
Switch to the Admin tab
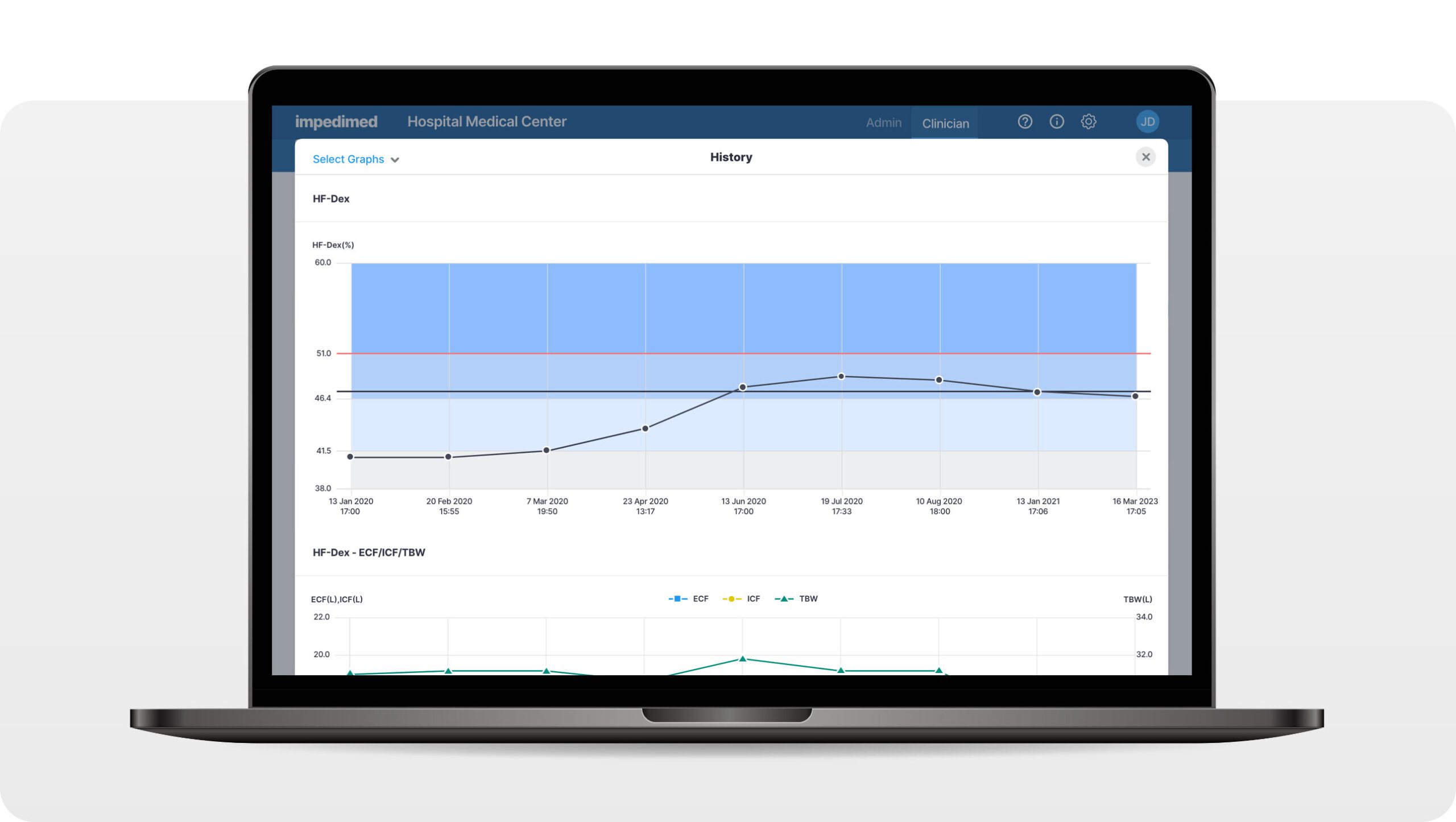pos(883,123)
